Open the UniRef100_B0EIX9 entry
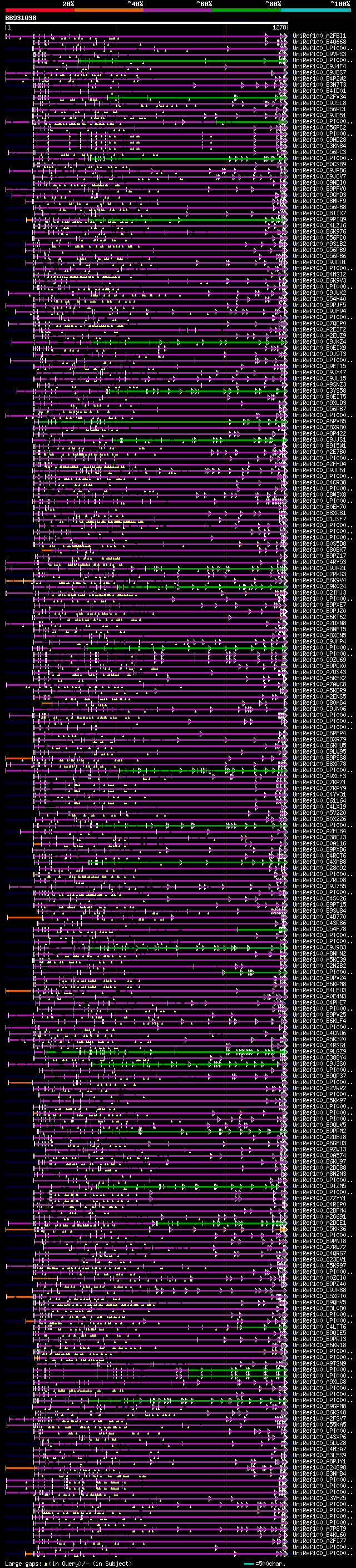 [x=319, y=348]
